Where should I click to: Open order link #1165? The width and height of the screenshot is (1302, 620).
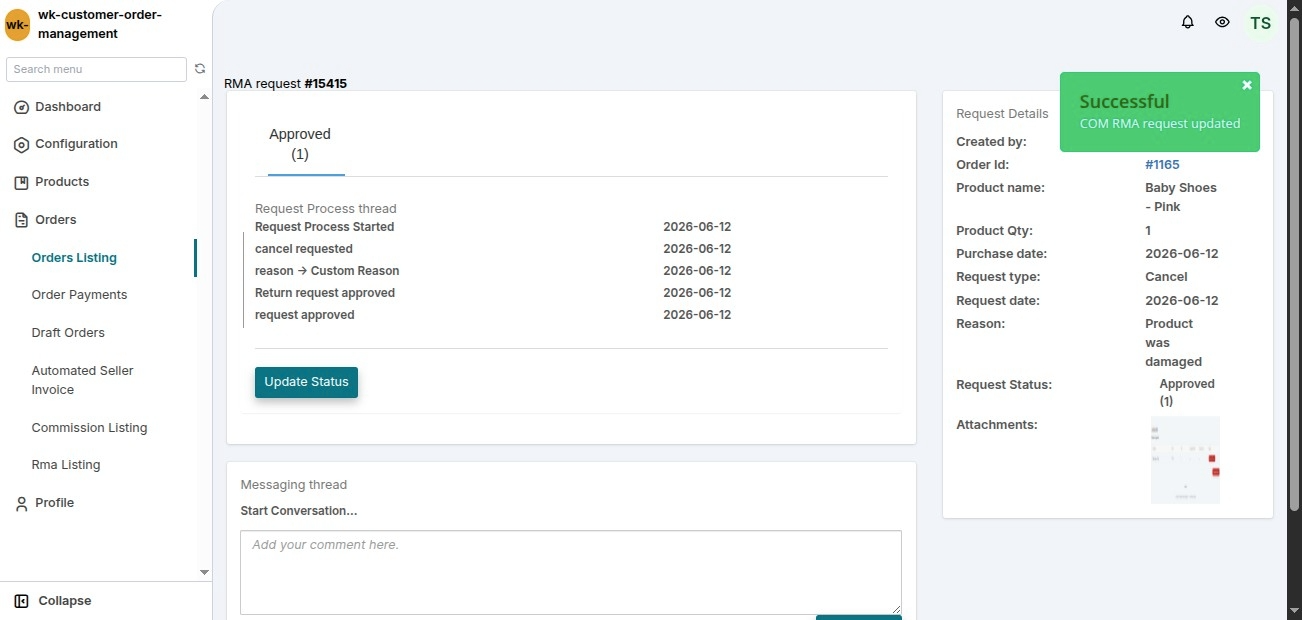[1162, 165]
